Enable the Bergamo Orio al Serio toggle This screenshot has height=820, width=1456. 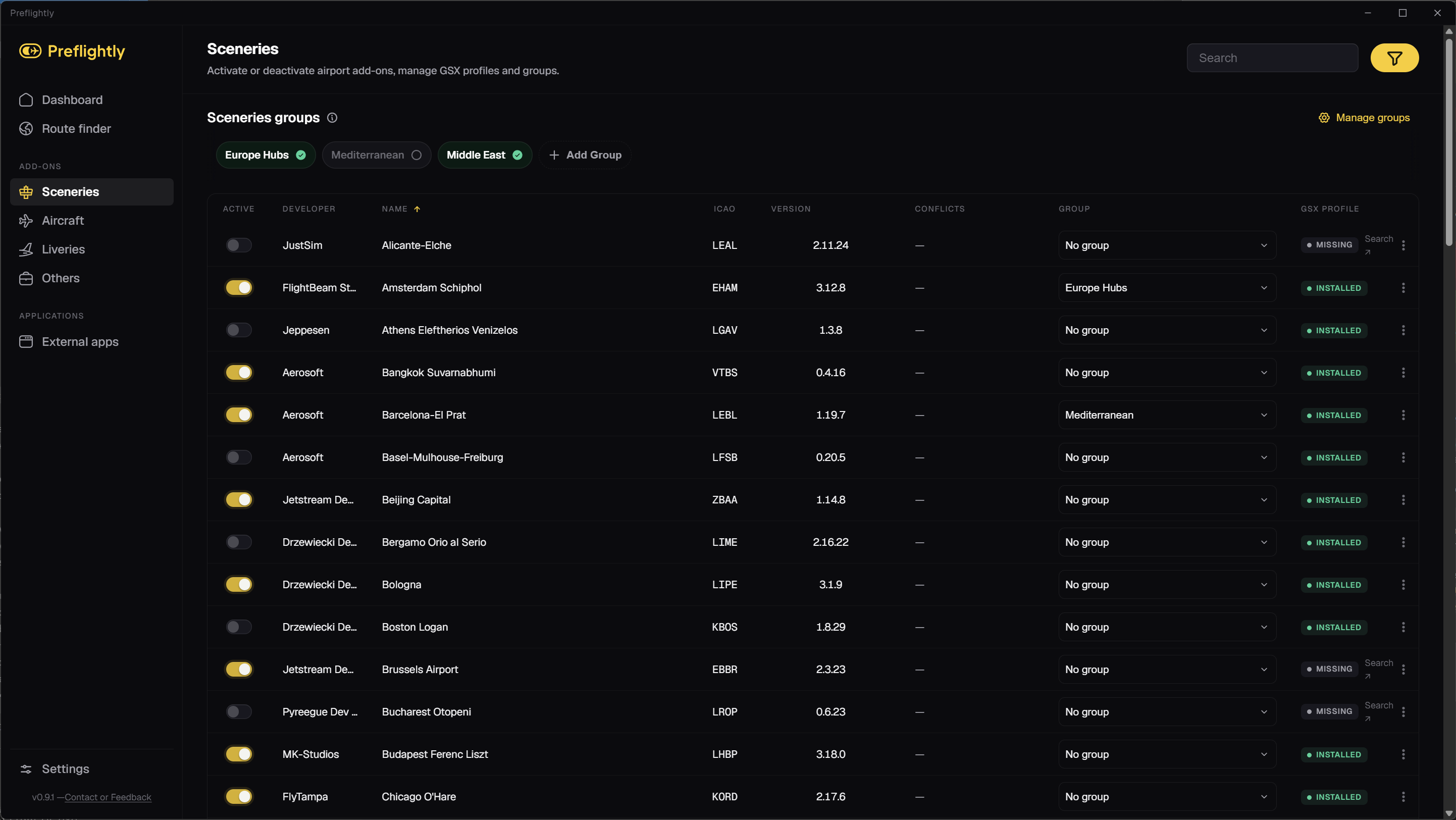point(238,542)
